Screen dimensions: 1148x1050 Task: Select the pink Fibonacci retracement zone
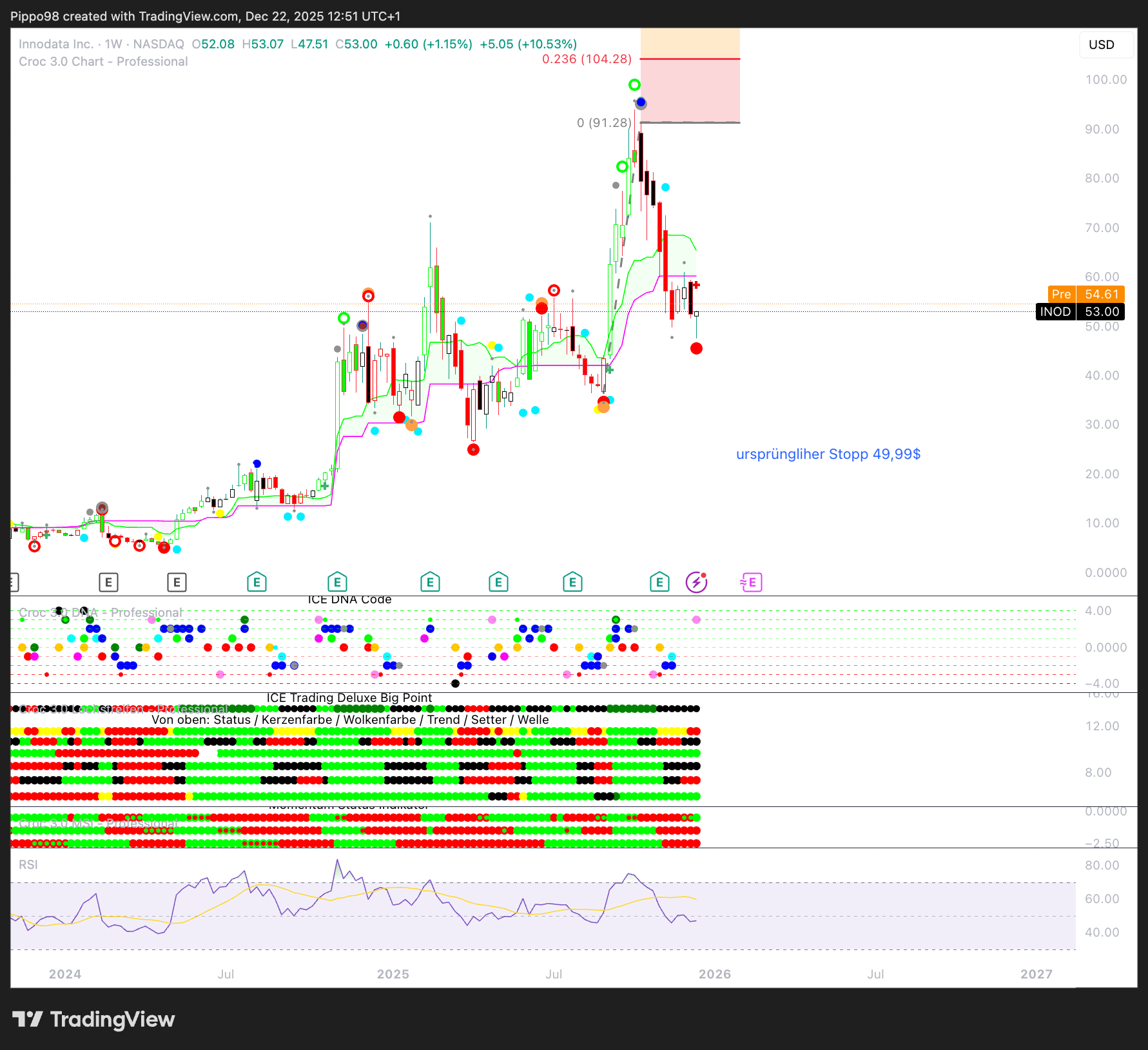[x=690, y=90]
